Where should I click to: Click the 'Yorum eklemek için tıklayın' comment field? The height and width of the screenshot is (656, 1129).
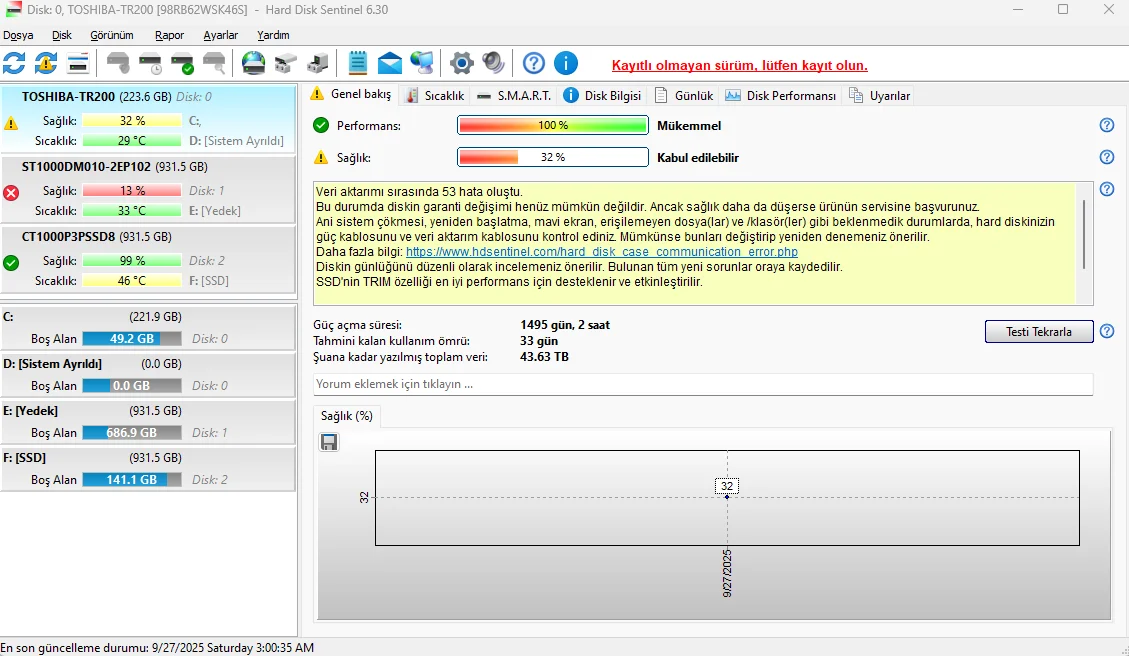pyautogui.click(x=703, y=385)
